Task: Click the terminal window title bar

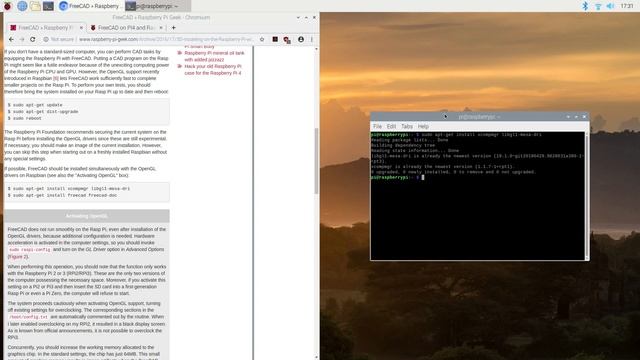Action: click(x=480, y=117)
